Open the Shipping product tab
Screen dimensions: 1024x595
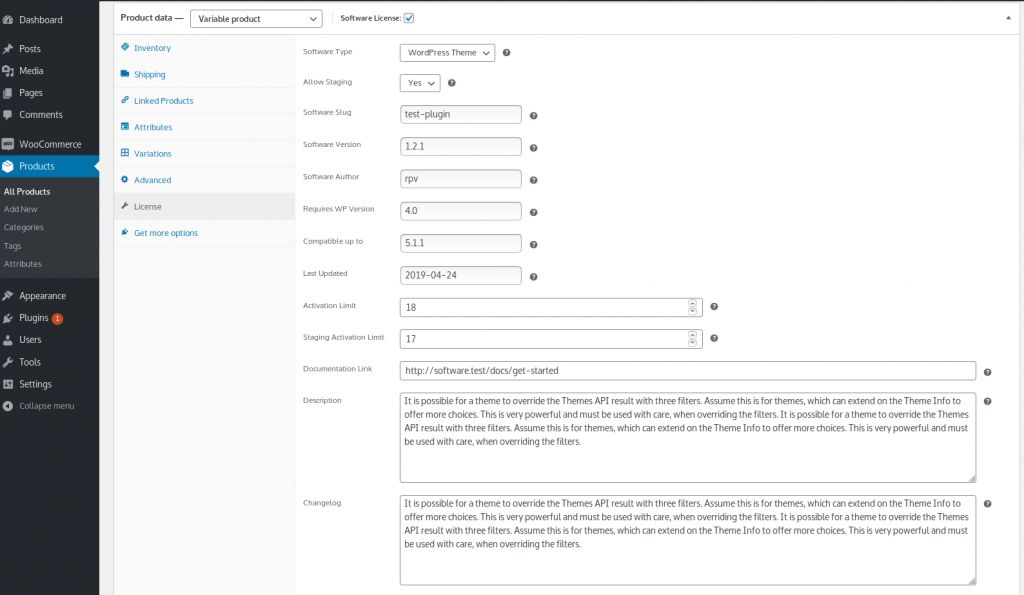tap(204, 74)
